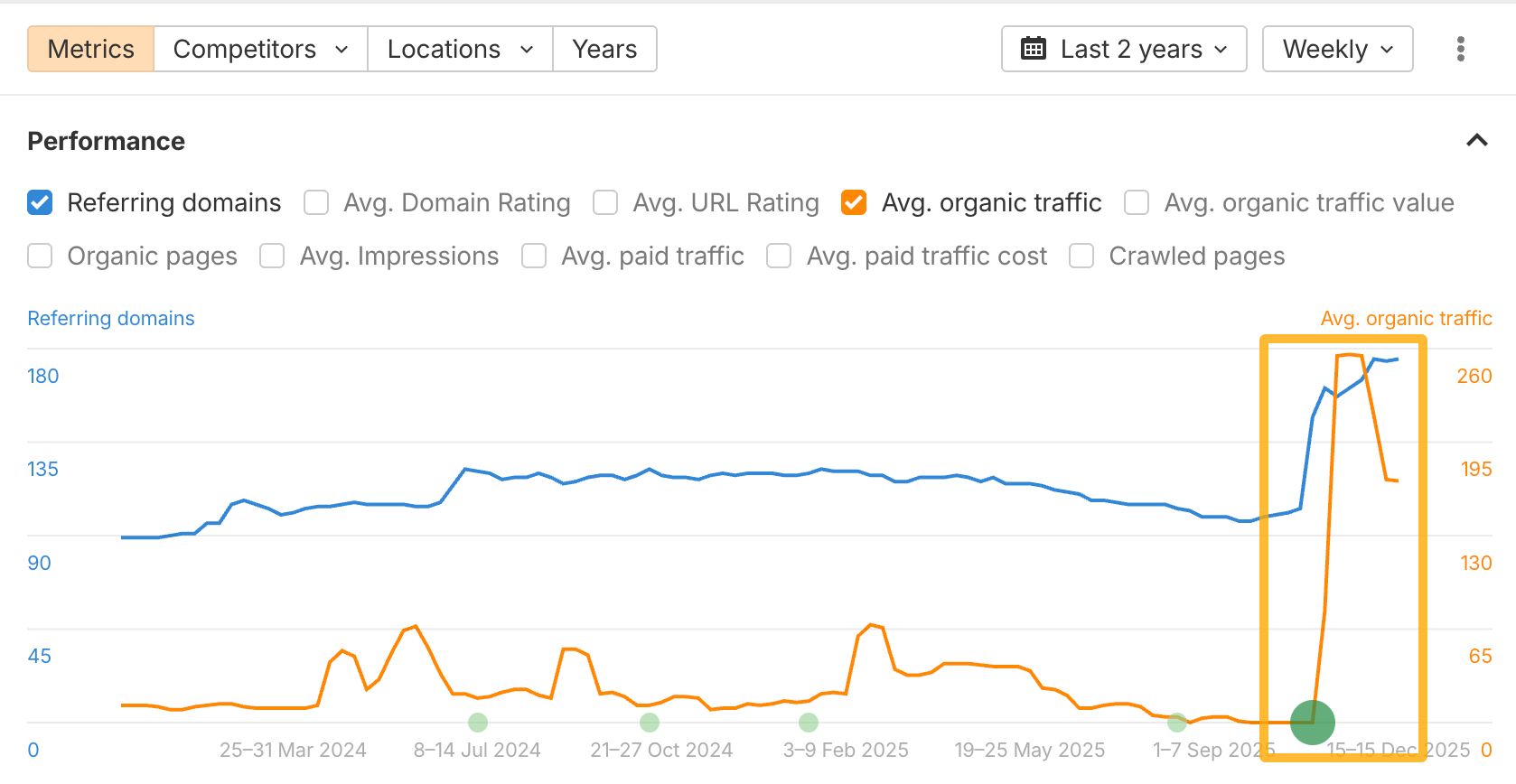Enable the Crawled pages checkbox
The width and height of the screenshot is (1516, 784).
1081,257
